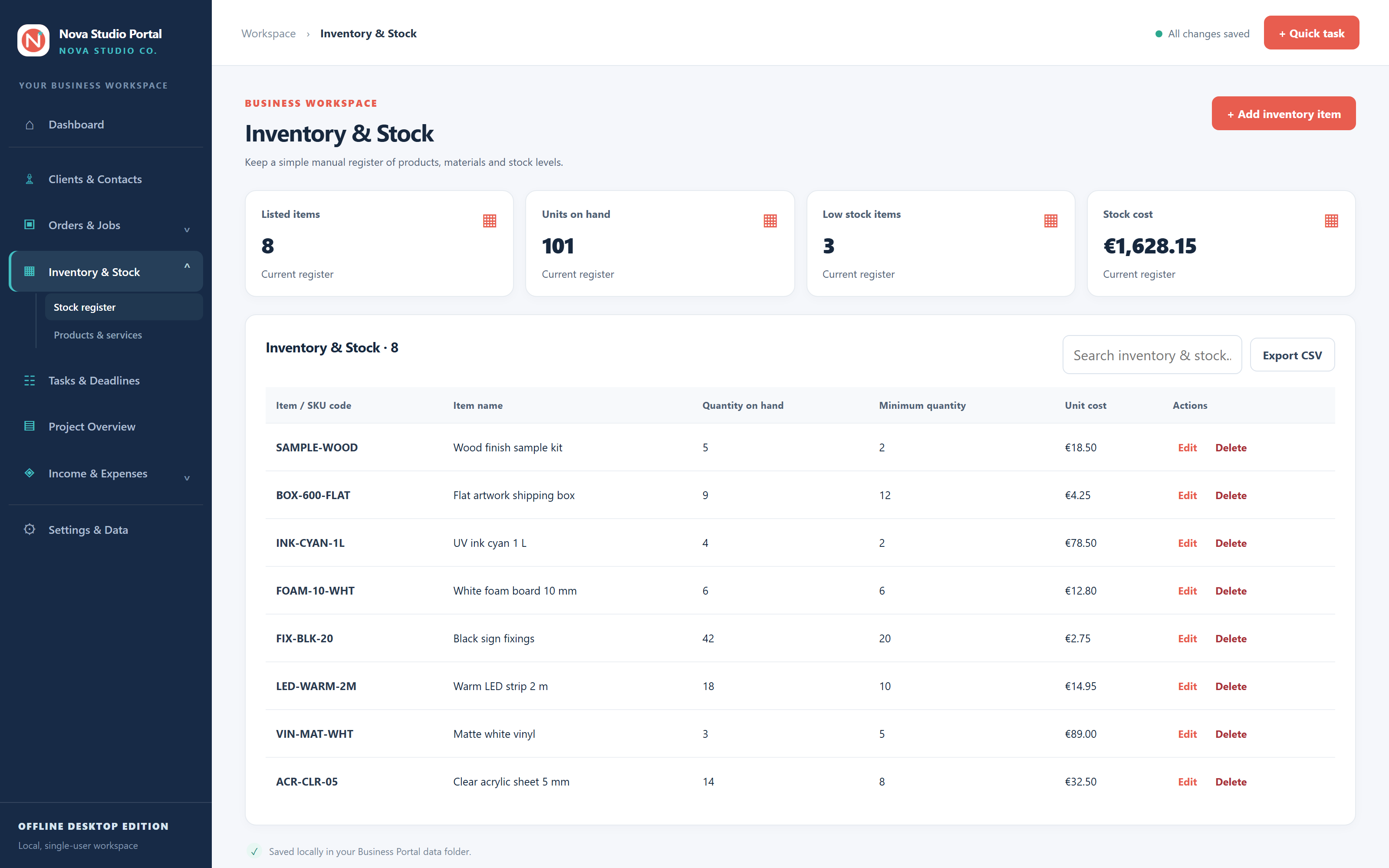Viewport: 1389px width, 868px height.
Task: Edit the SAMPLE-WOOD row
Action: pos(1188,447)
